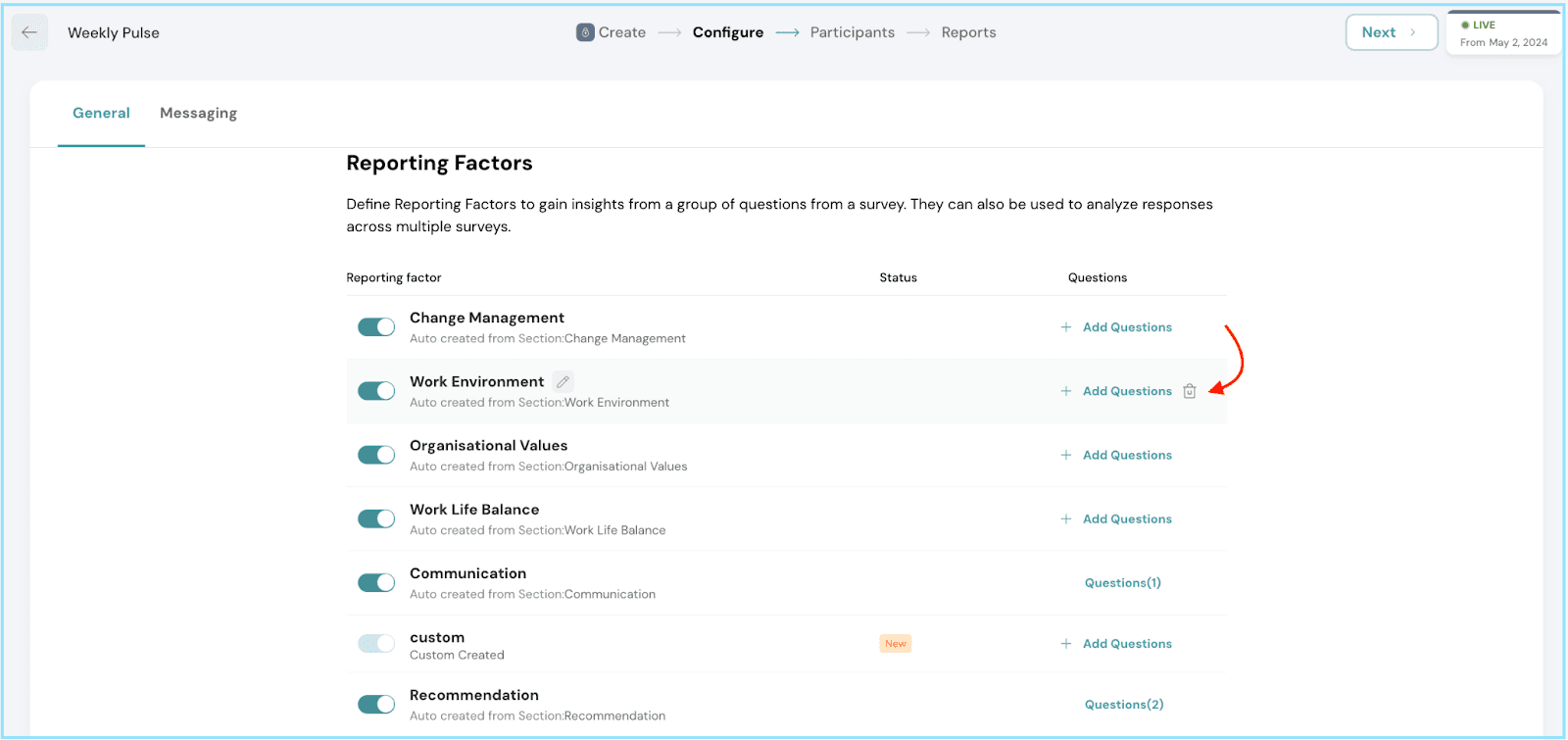Click the plus icon for Work Life Balance
Image resolution: width=1568 pixels, height=740 pixels.
(x=1065, y=518)
